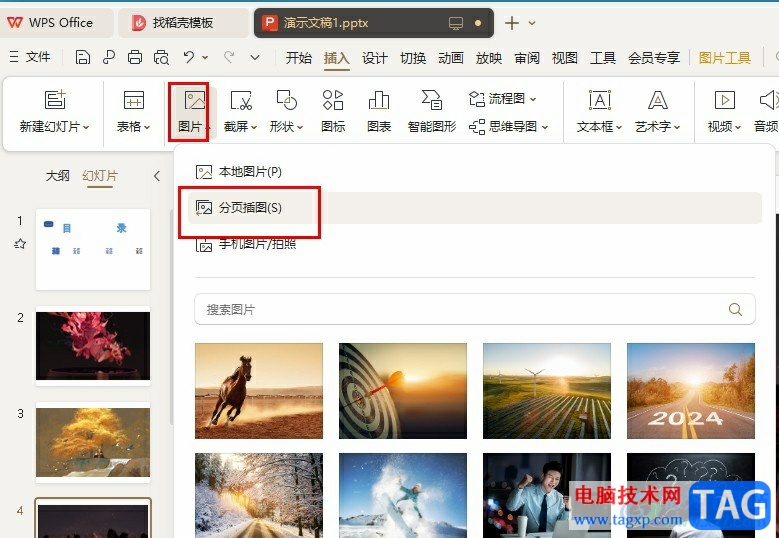779x538 pixels.
Task: Open the 审阅 ribbon tab
Action: (527, 58)
